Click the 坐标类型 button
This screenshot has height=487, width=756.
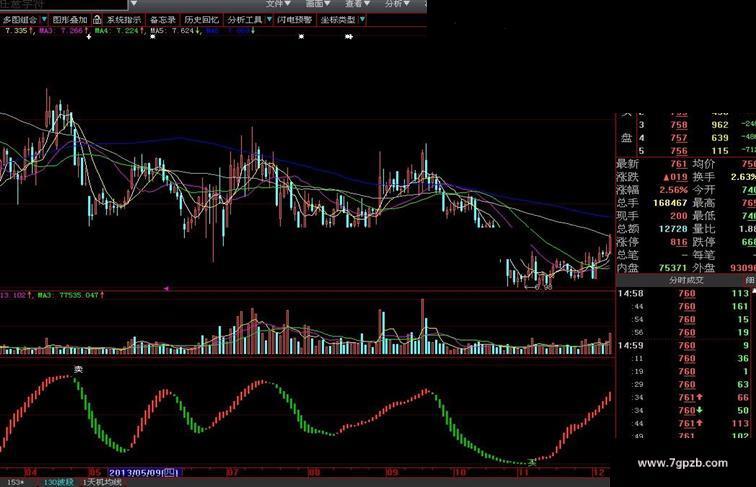(338, 20)
